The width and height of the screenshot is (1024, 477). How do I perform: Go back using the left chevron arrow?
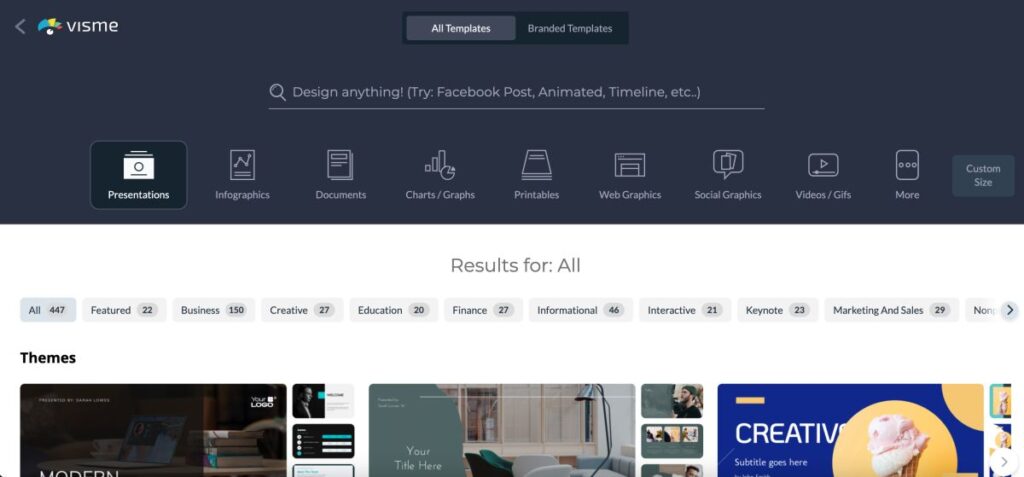coord(20,27)
